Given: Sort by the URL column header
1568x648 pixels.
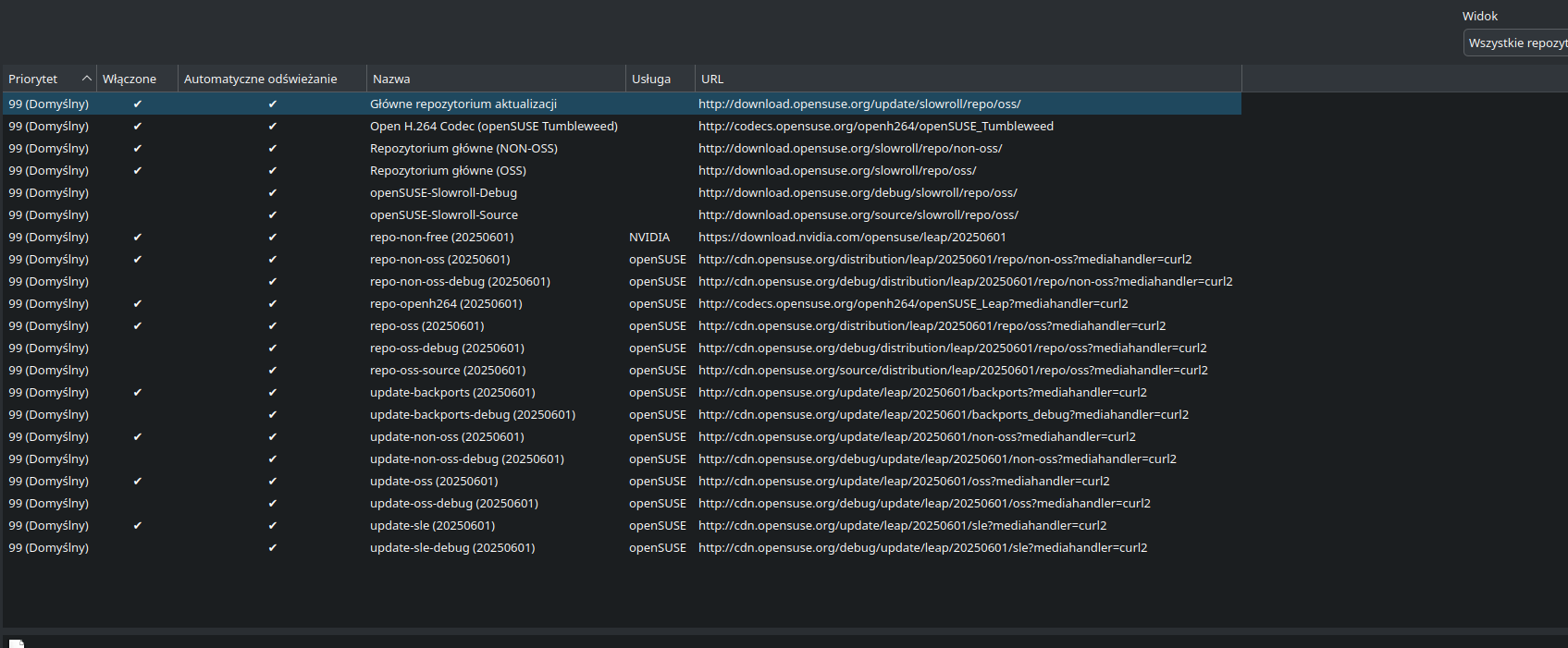Looking at the screenshot, I should (x=968, y=79).
